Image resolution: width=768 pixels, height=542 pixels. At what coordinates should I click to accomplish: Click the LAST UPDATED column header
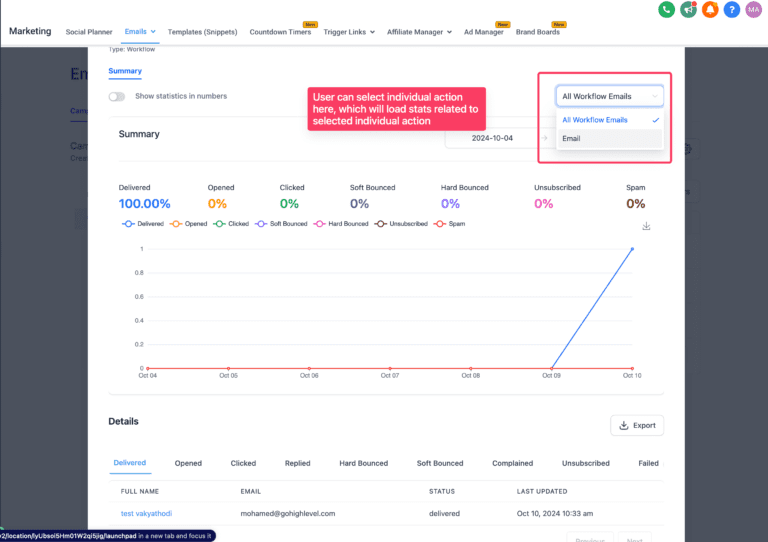(542, 492)
